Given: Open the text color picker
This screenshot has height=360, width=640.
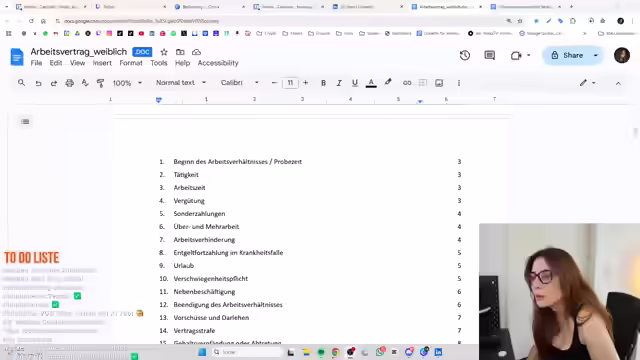Looking at the screenshot, I should (371, 83).
